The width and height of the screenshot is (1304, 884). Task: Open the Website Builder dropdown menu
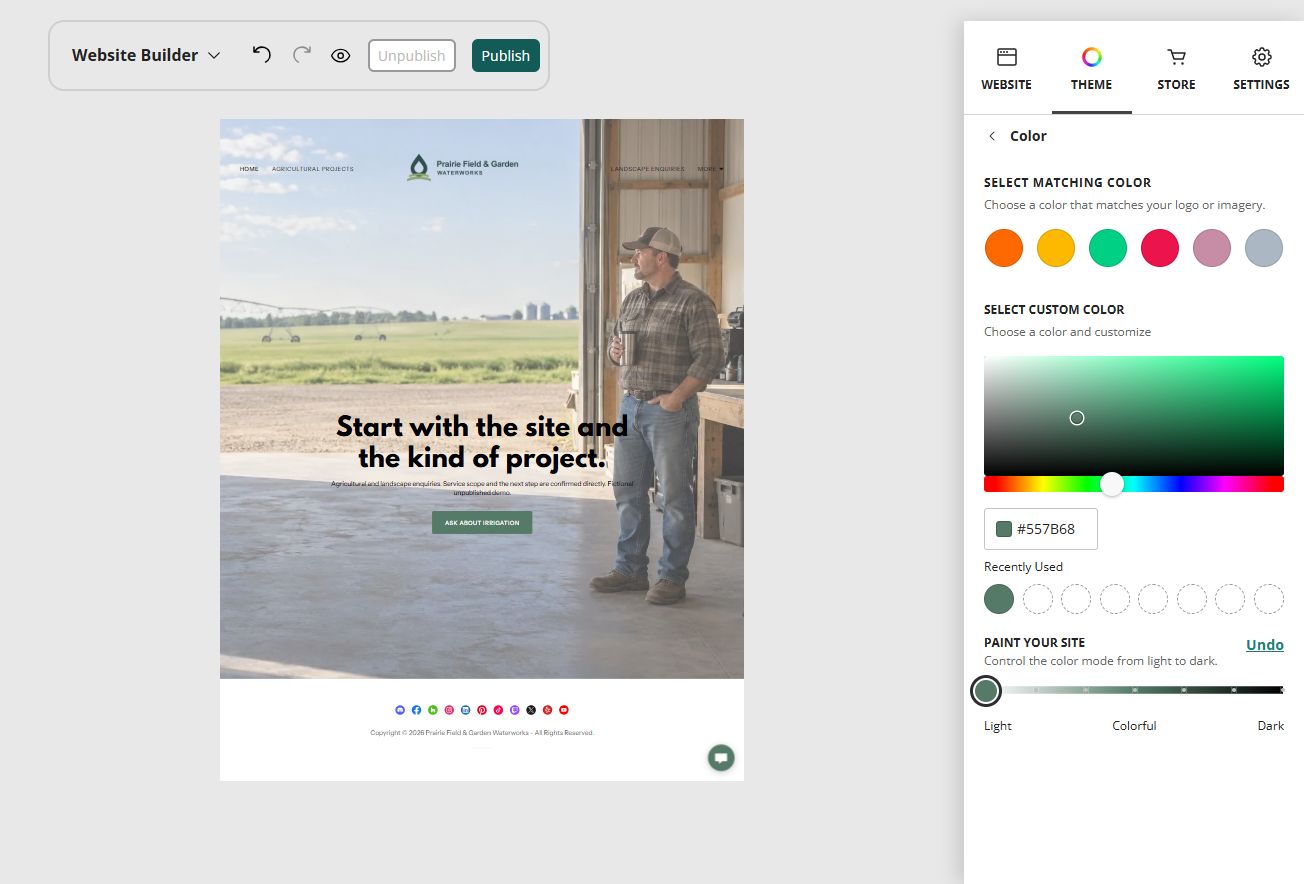coord(146,55)
